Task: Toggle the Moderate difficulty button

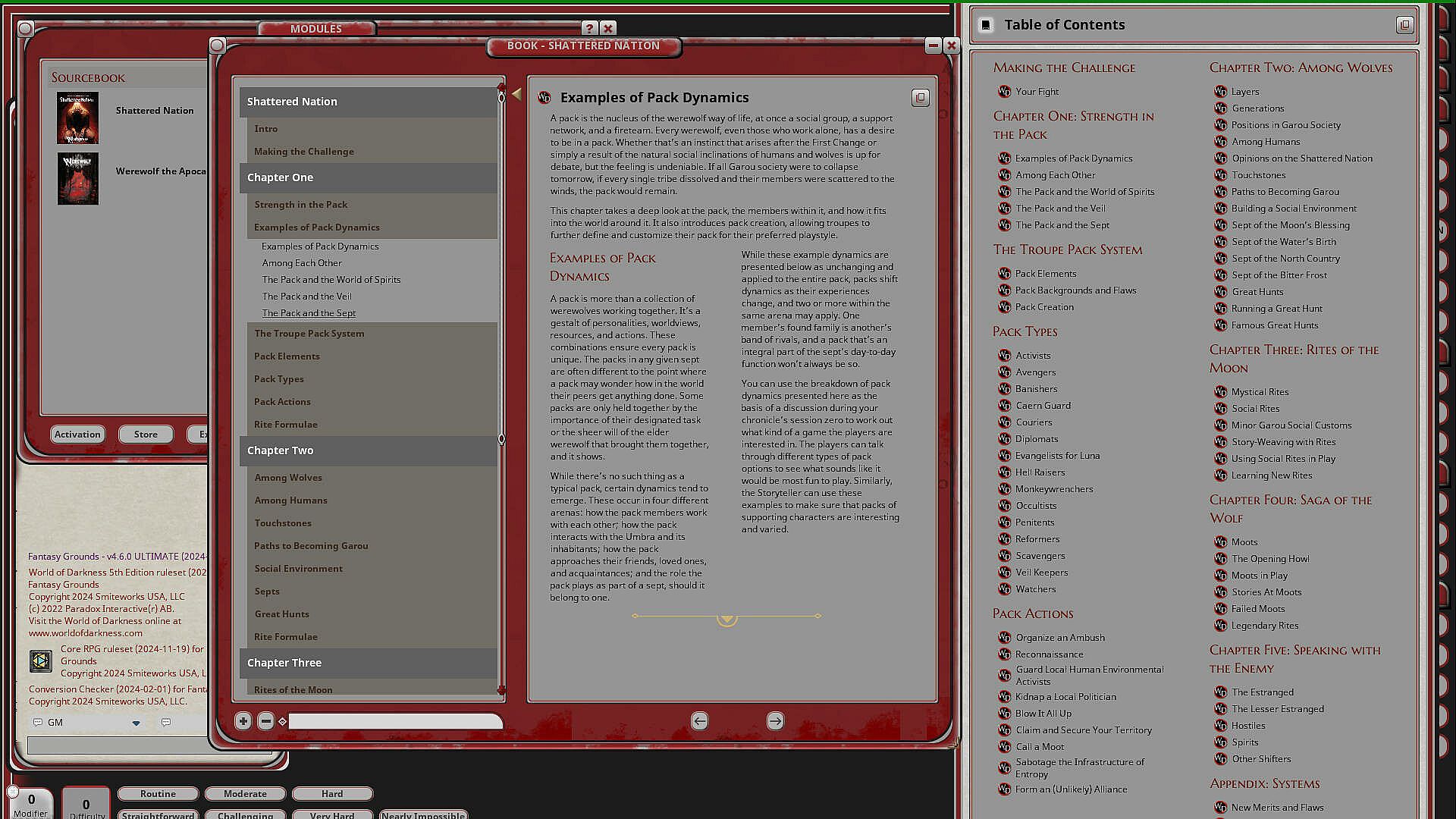Action: click(x=245, y=794)
